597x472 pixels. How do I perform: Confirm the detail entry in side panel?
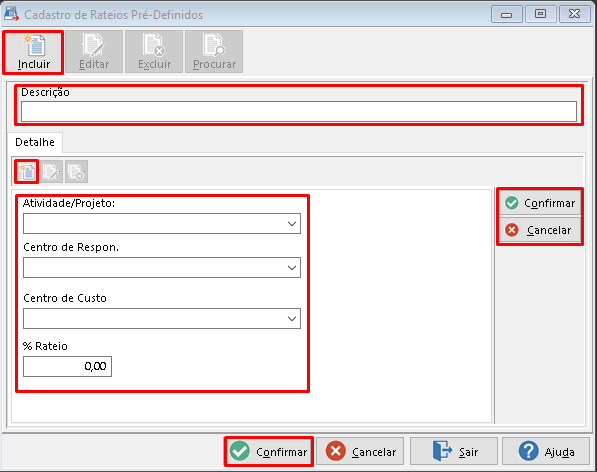(540, 203)
